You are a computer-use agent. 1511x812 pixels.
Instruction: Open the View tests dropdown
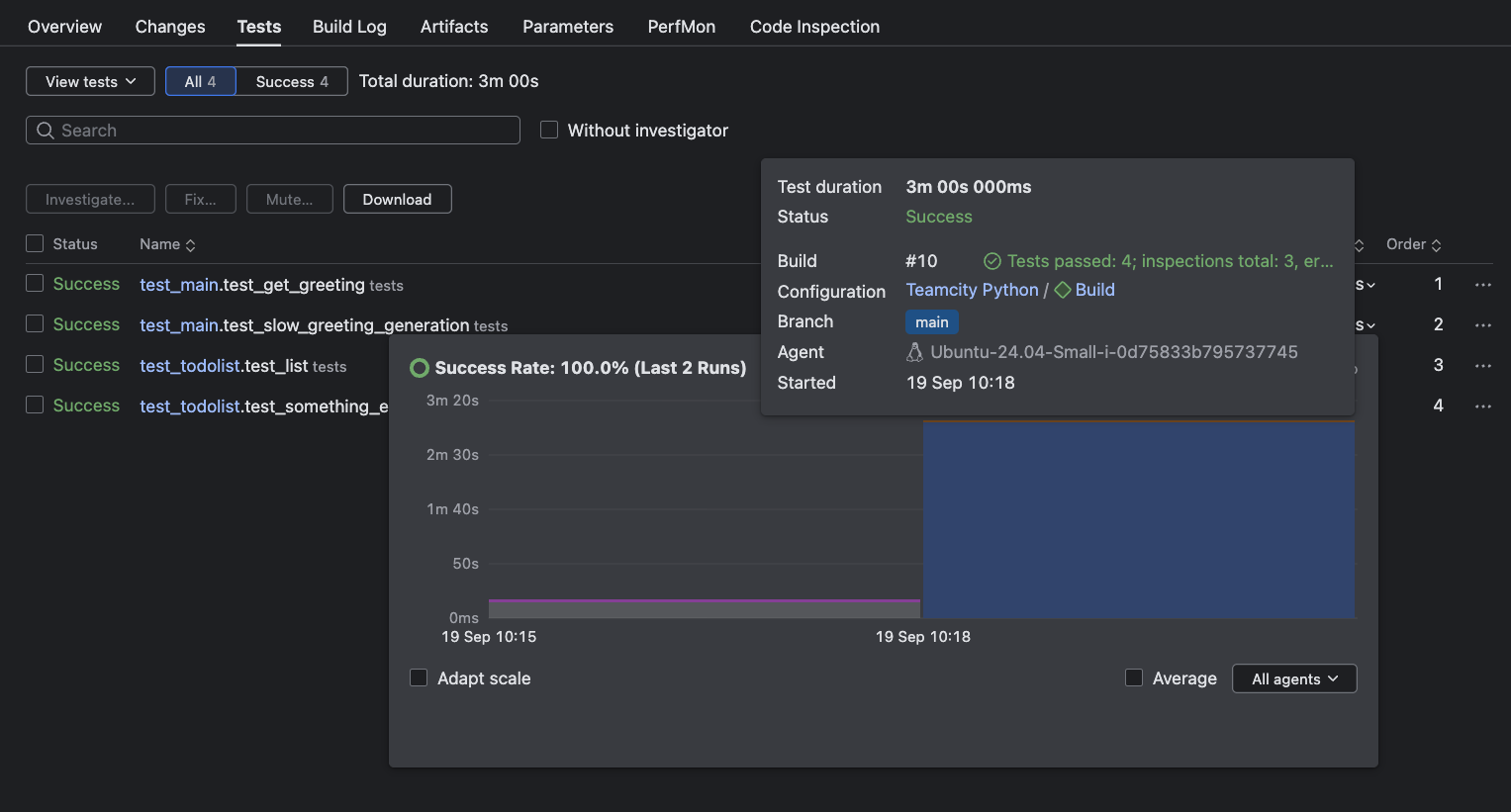[90, 81]
